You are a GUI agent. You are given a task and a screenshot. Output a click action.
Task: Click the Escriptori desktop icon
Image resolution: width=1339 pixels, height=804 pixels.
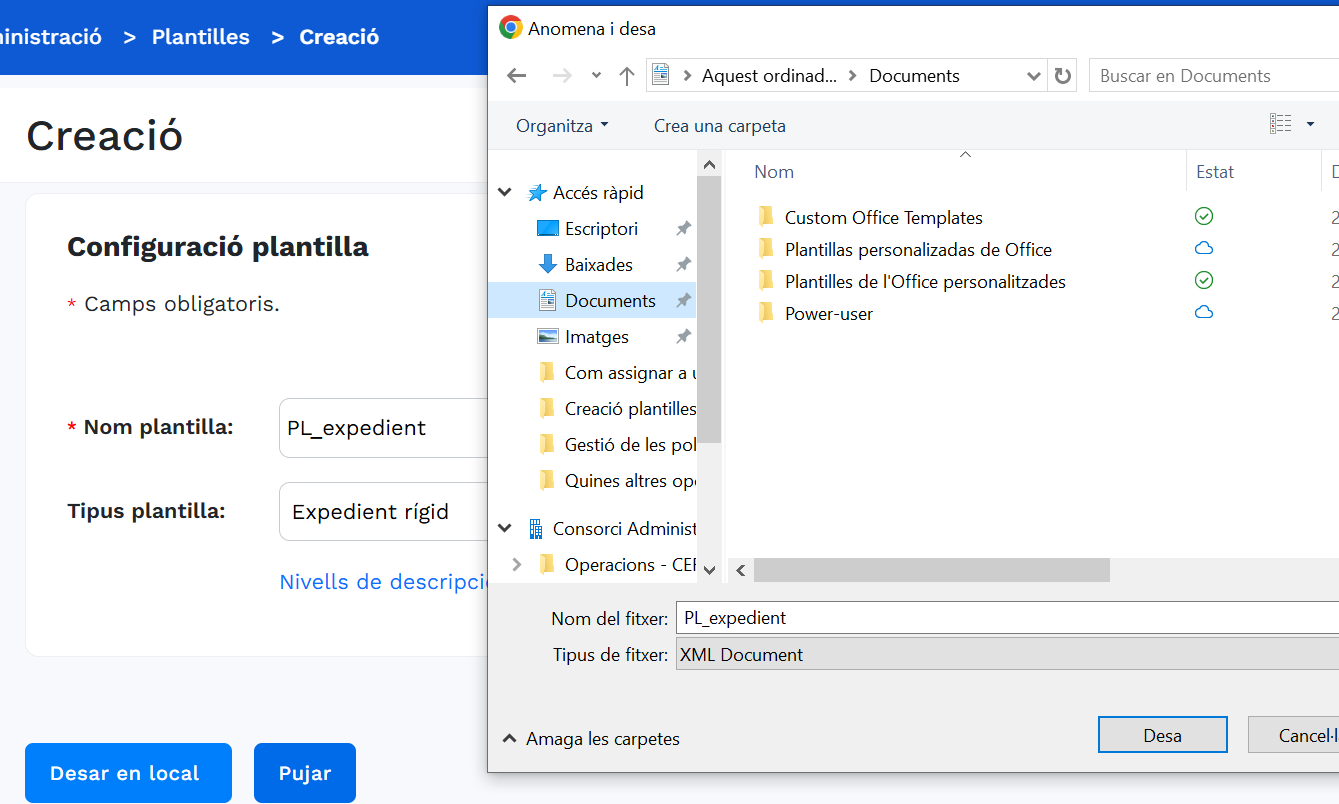coord(548,229)
